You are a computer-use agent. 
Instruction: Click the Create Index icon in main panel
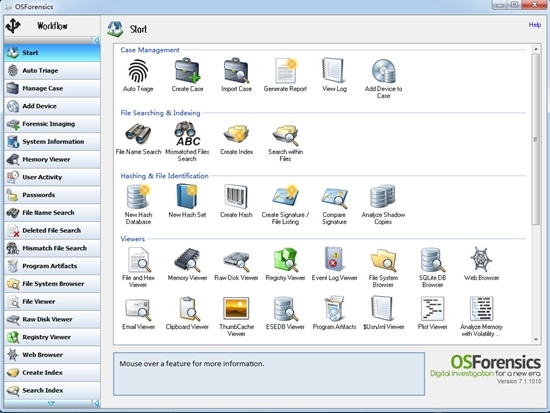point(236,134)
